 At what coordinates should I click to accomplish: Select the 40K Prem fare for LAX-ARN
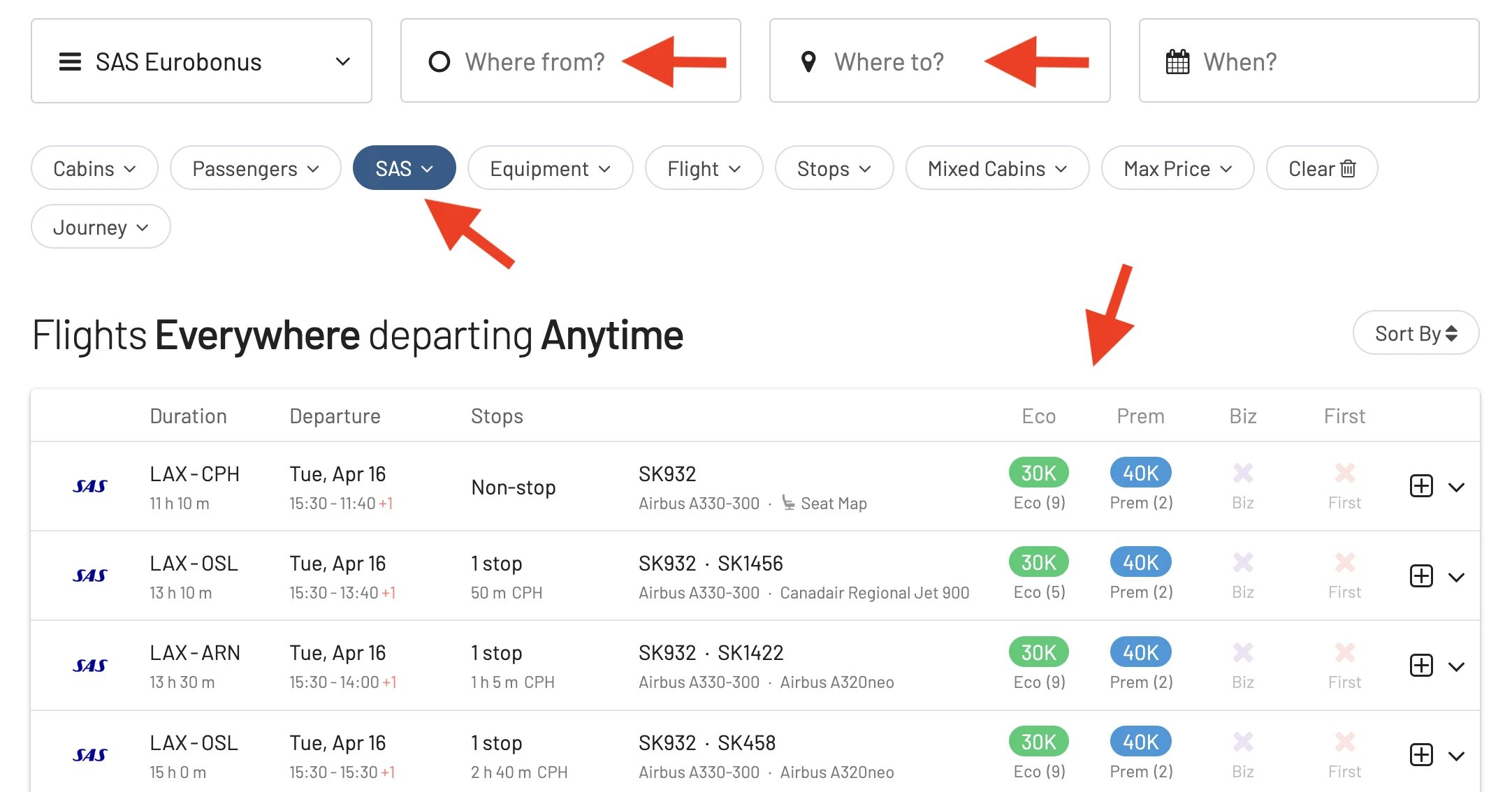click(x=1140, y=652)
